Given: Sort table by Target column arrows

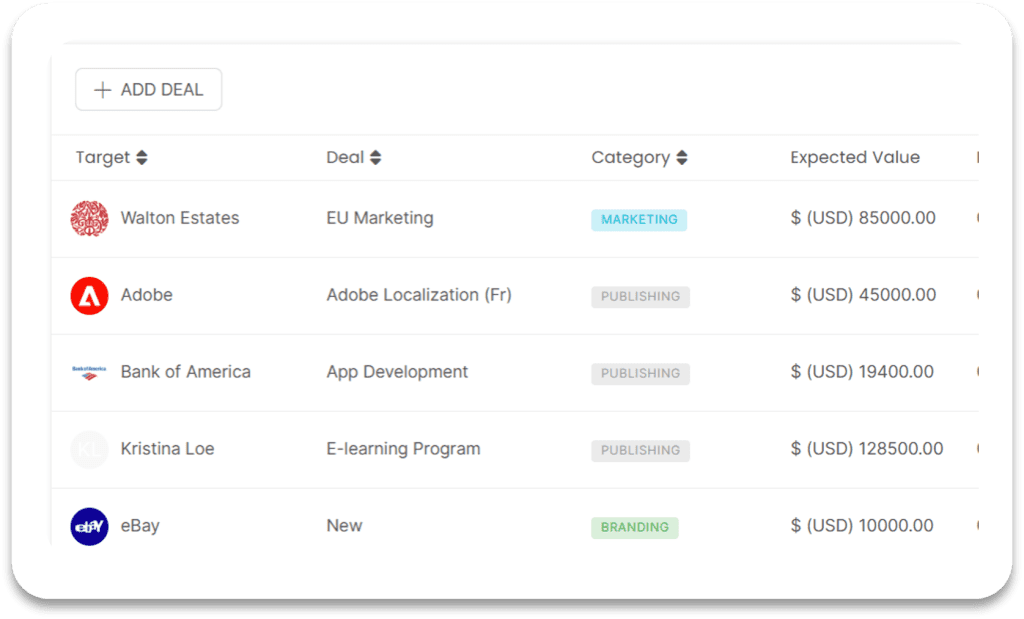Looking at the screenshot, I should pos(142,158).
